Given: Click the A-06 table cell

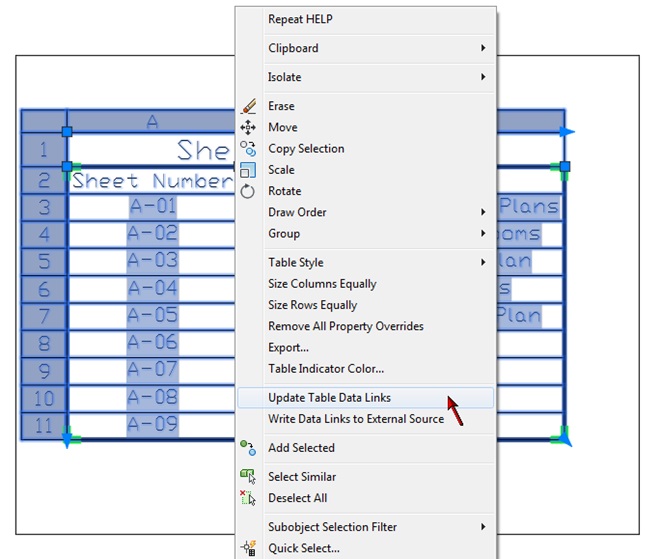Looking at the screenshot, I should 152,343.
